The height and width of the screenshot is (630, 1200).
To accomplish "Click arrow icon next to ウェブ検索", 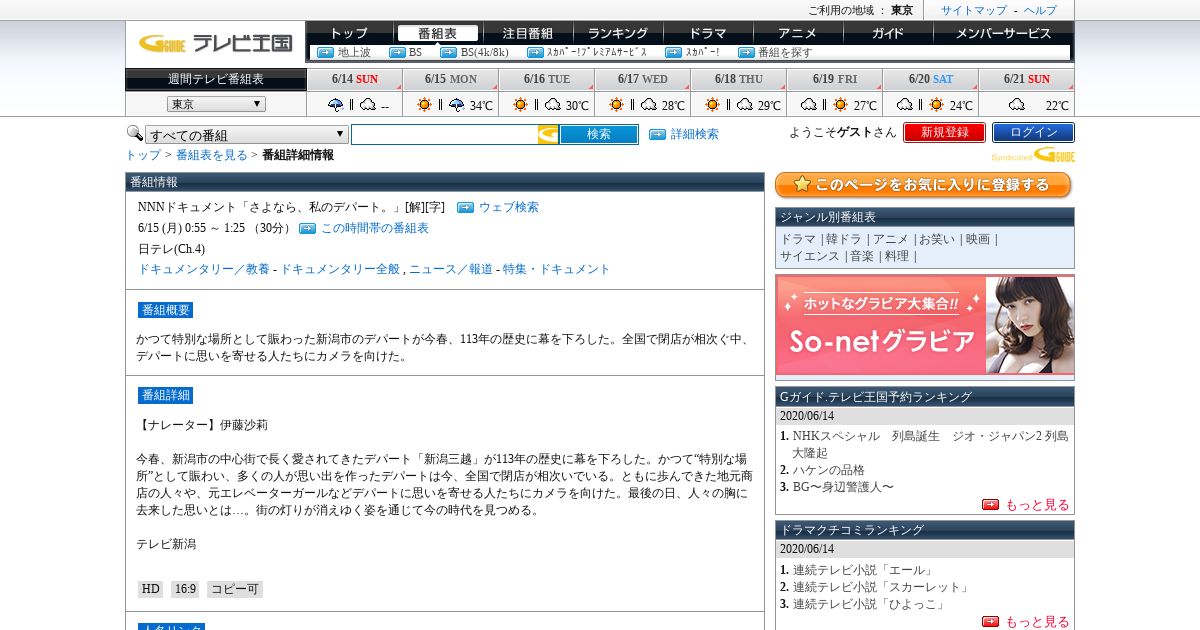I will (465, 207).
